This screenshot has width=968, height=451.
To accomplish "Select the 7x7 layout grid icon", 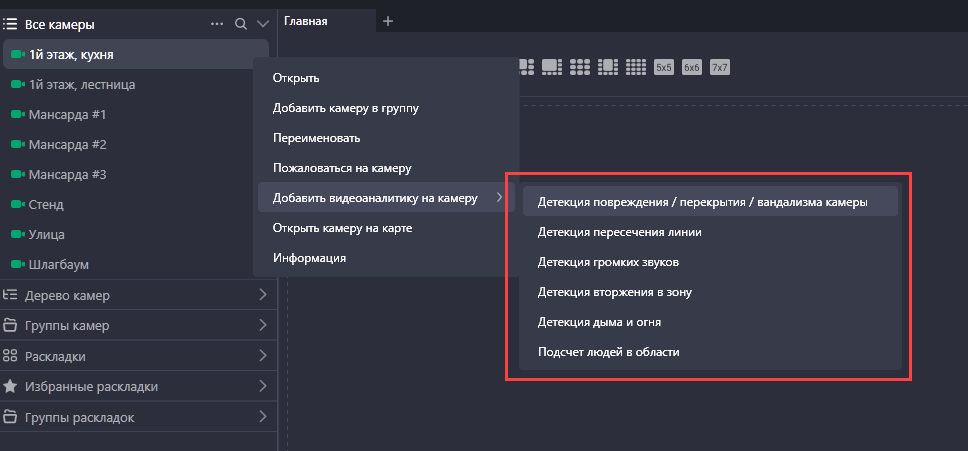I will coord(719,67).
